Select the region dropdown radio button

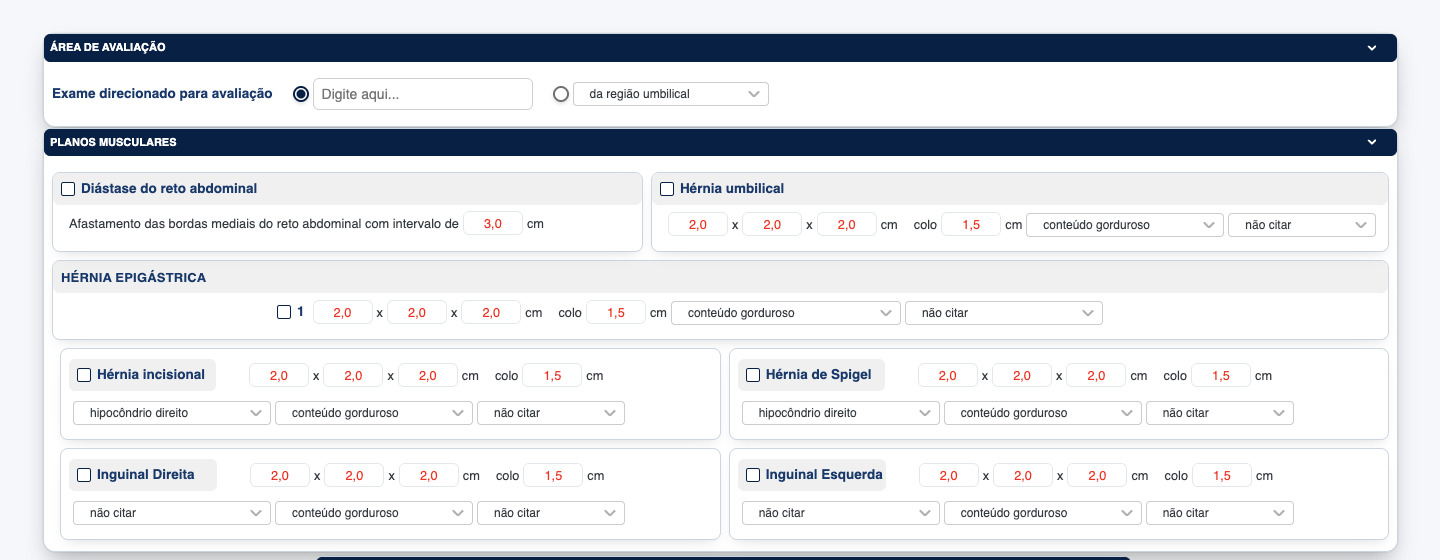pos(561,94)
